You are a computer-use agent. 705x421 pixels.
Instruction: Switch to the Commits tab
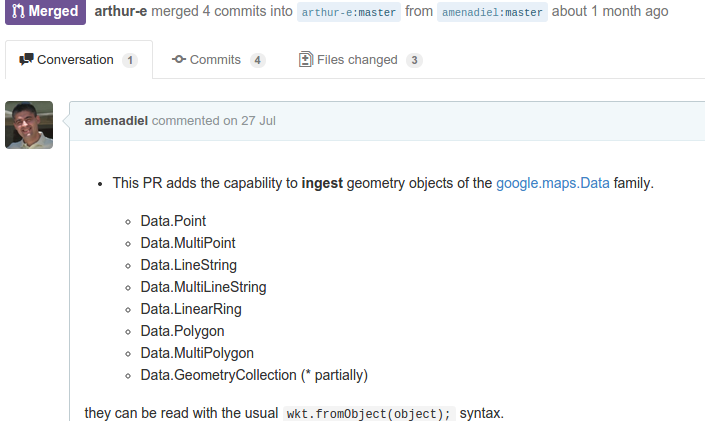click(219, 60)
